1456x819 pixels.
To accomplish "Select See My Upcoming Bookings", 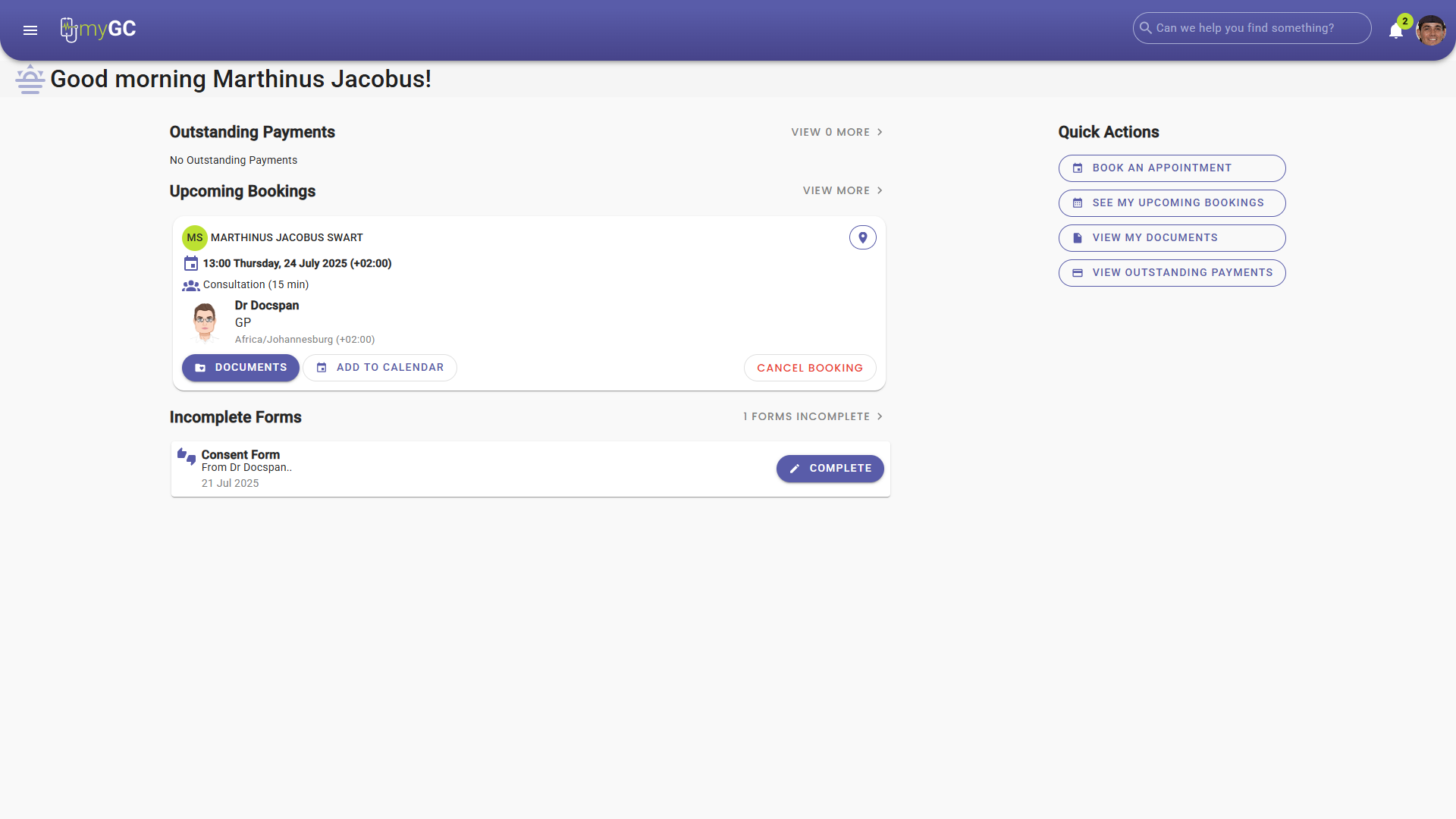I will point(1172,203).
